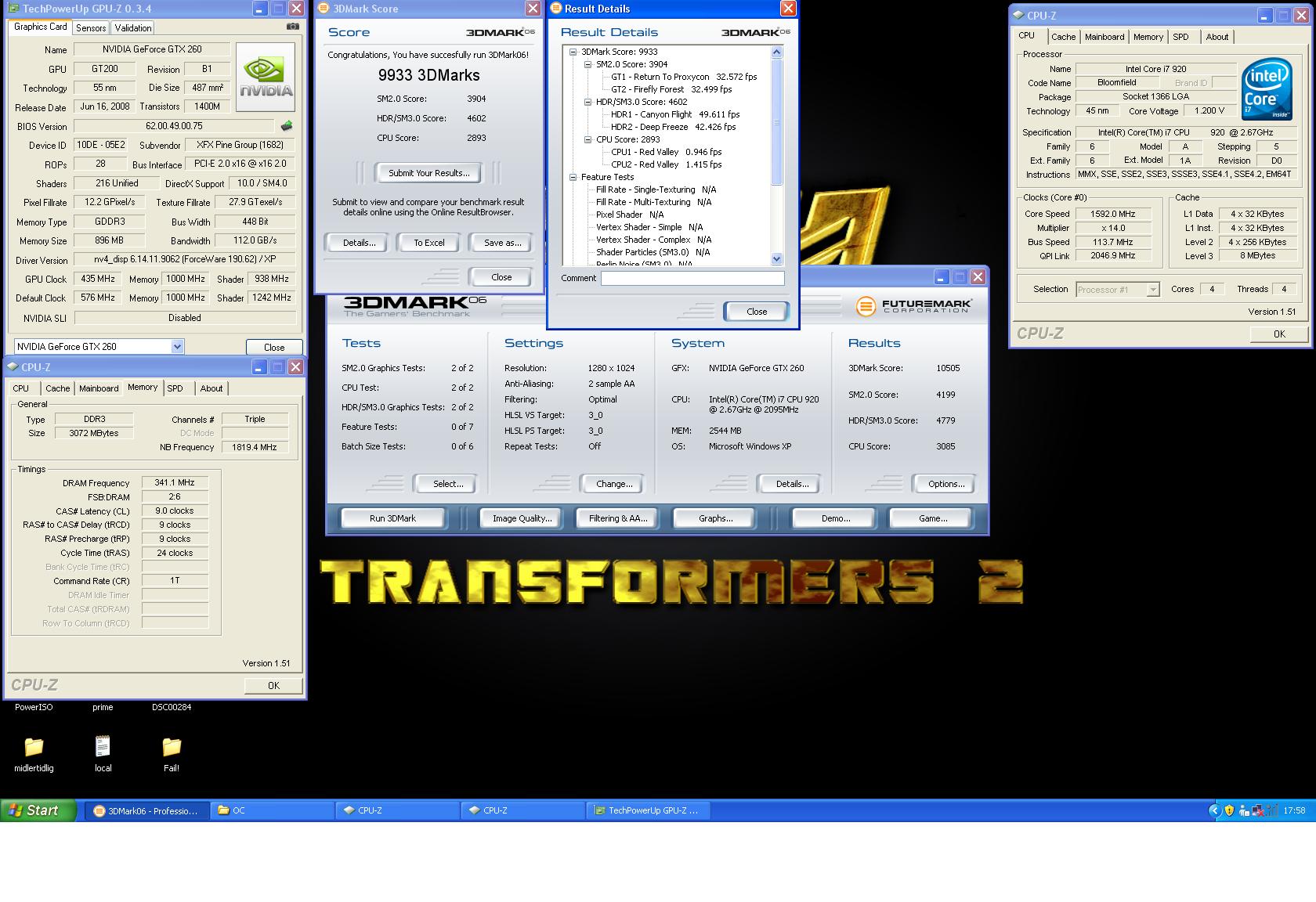Collapse the CPU Score tree node
This screenshot has width=1316, height=902.
tap(587, 139)
